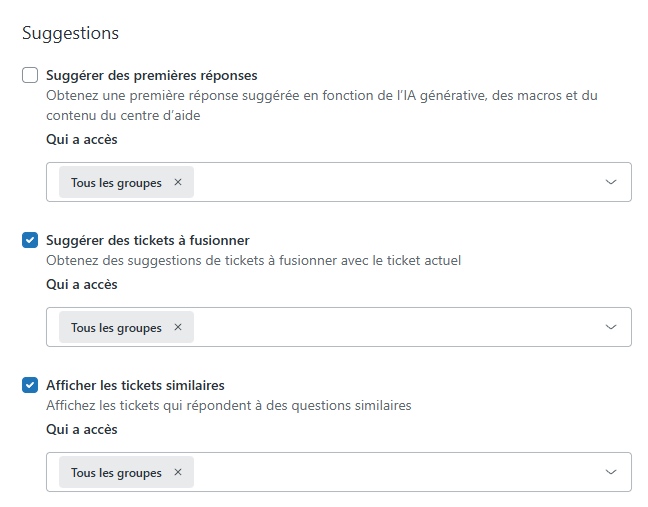Disable the Afficher les tickets similaires checkbox
The width and height of the screenshot is (648, 507).
[30, 385]
